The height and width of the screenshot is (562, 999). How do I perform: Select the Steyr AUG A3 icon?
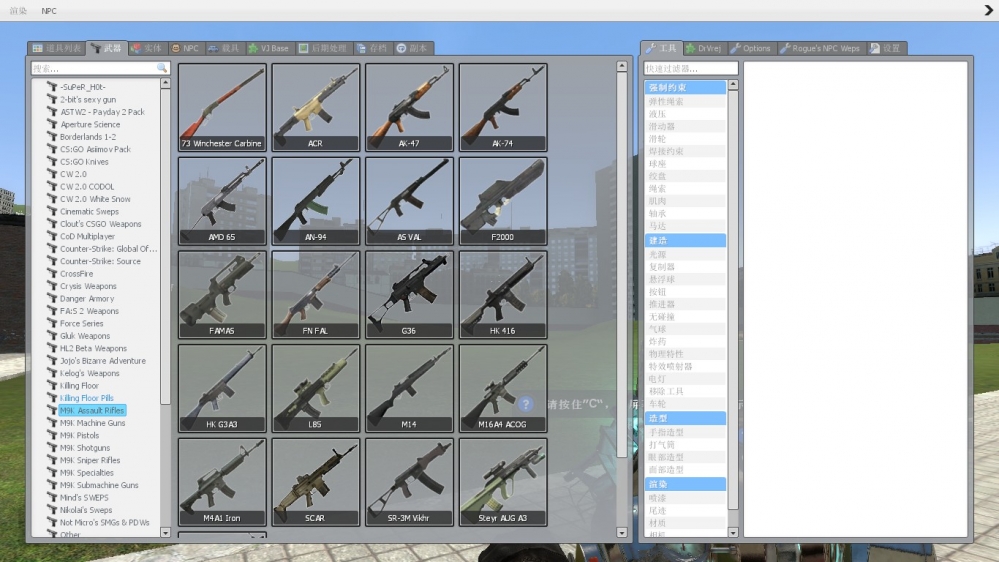point(503,482)
